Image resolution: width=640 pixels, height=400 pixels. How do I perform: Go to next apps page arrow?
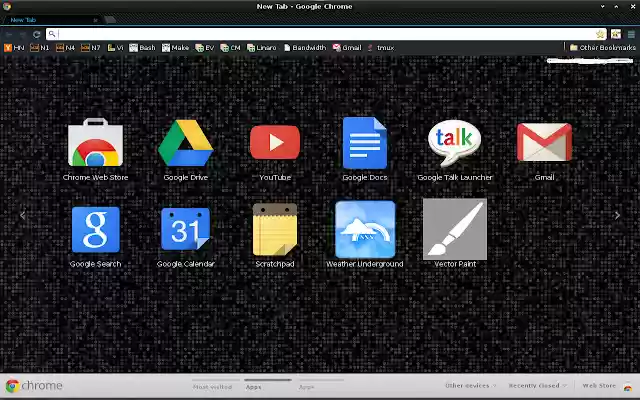click(617, 216)
